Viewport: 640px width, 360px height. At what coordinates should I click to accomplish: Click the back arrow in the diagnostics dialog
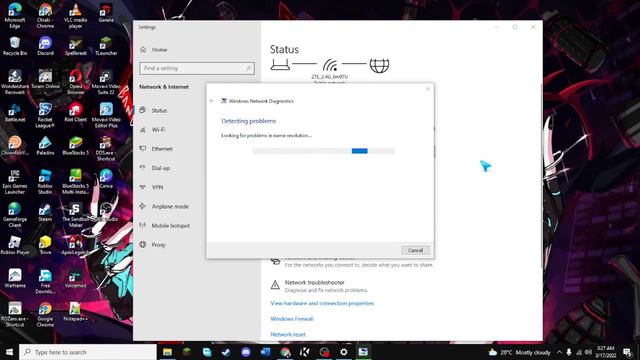(x=212, y=101)
